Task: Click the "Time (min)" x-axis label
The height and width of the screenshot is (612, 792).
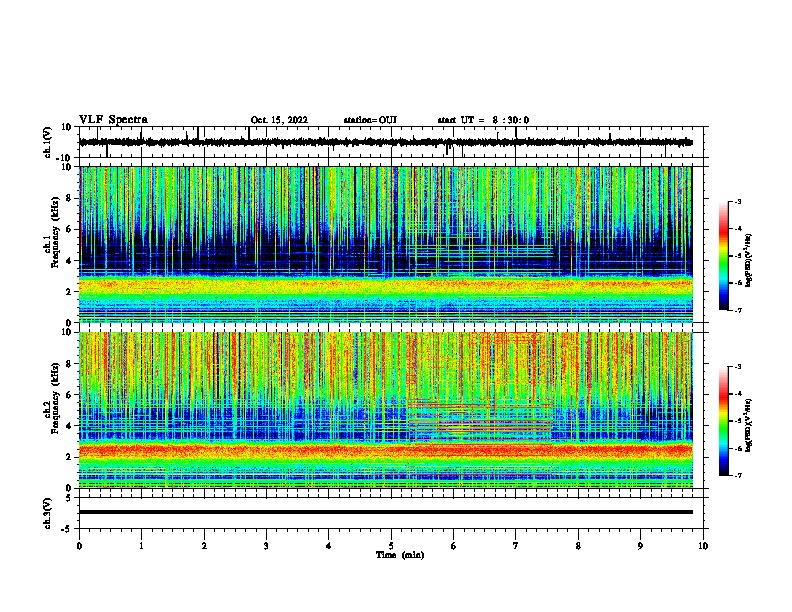Action: (x=400, y=555)
